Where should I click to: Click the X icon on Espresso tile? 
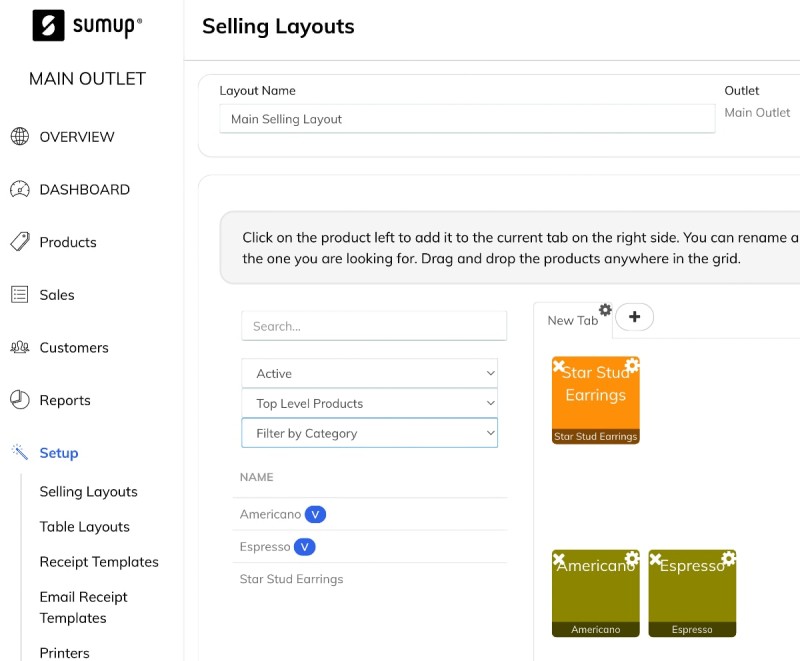pos(656,558)
